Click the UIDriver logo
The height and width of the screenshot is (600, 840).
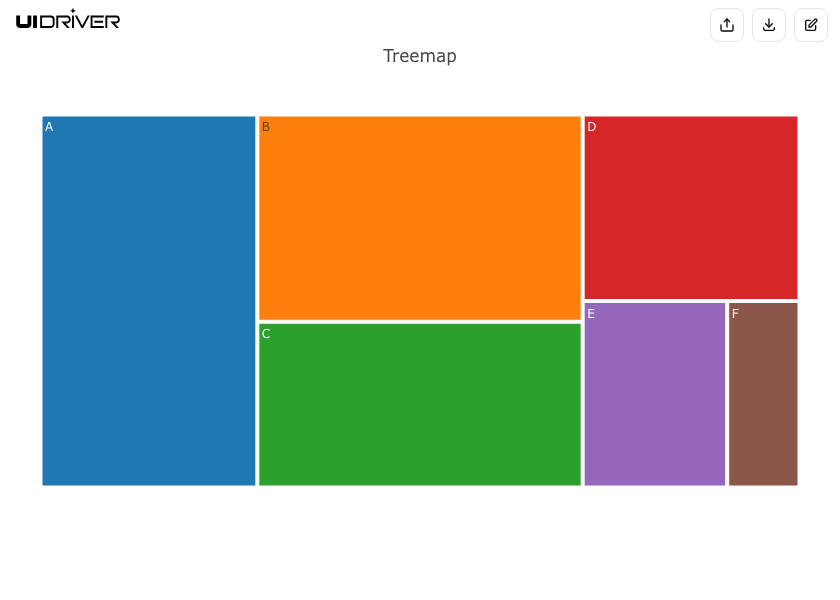(x=68, y=20)
